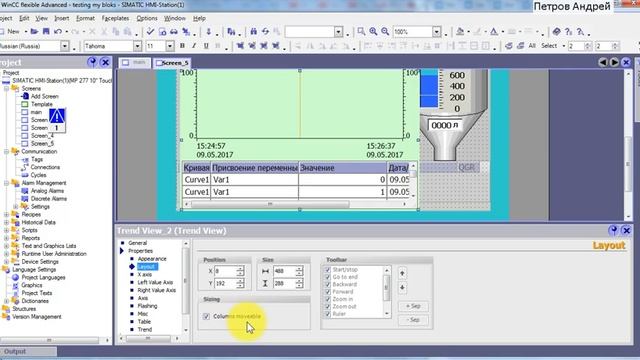This screenshot has height=360, width=640.
Task: Click the zoom out magnifier icon
Action: click(385, 31)
